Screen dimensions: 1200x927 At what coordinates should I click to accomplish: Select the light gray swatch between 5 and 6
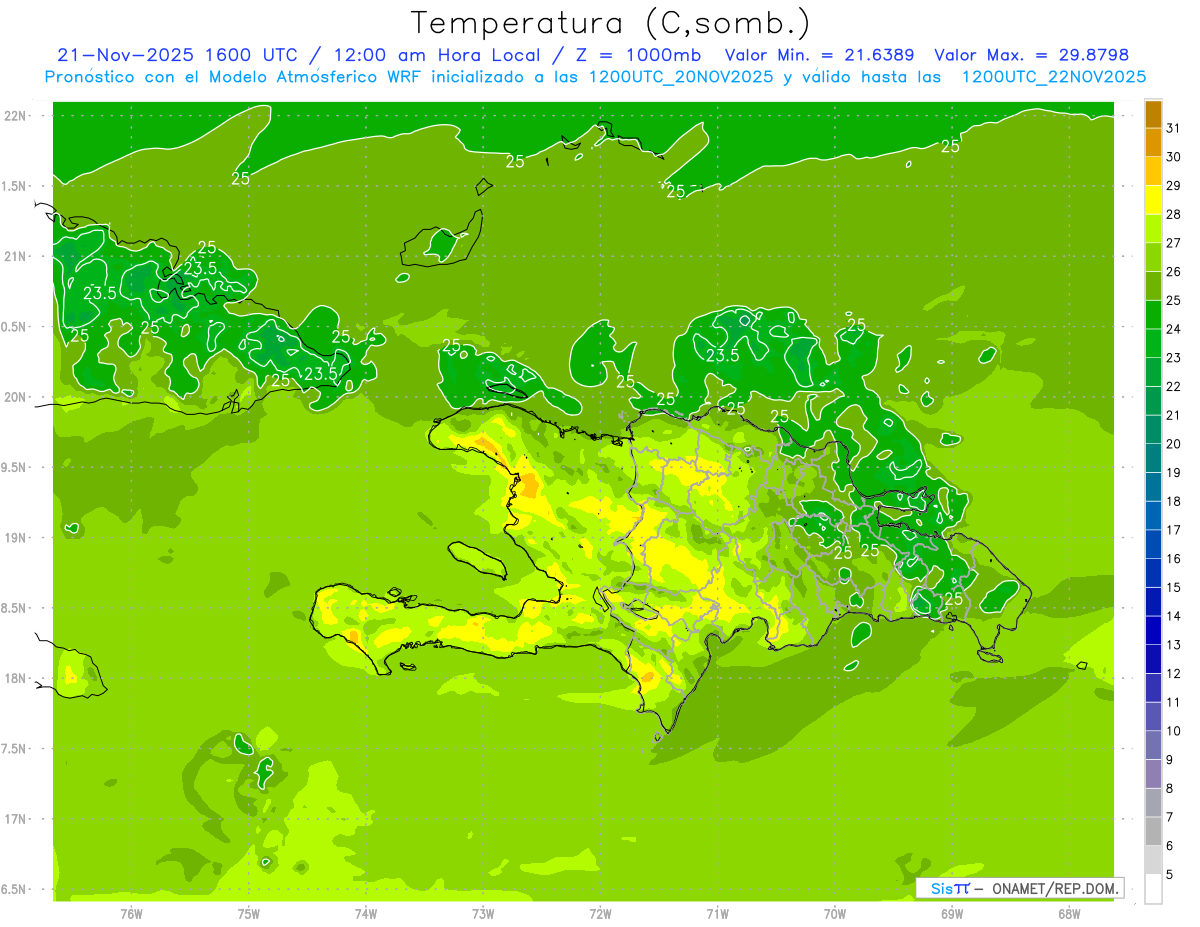pos(1153,860)
